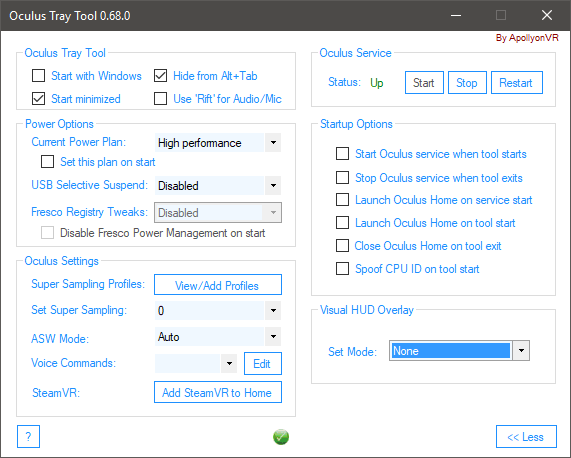Click the Status Up indicator text
Screen dimensions: 571x458
(377, 83)
